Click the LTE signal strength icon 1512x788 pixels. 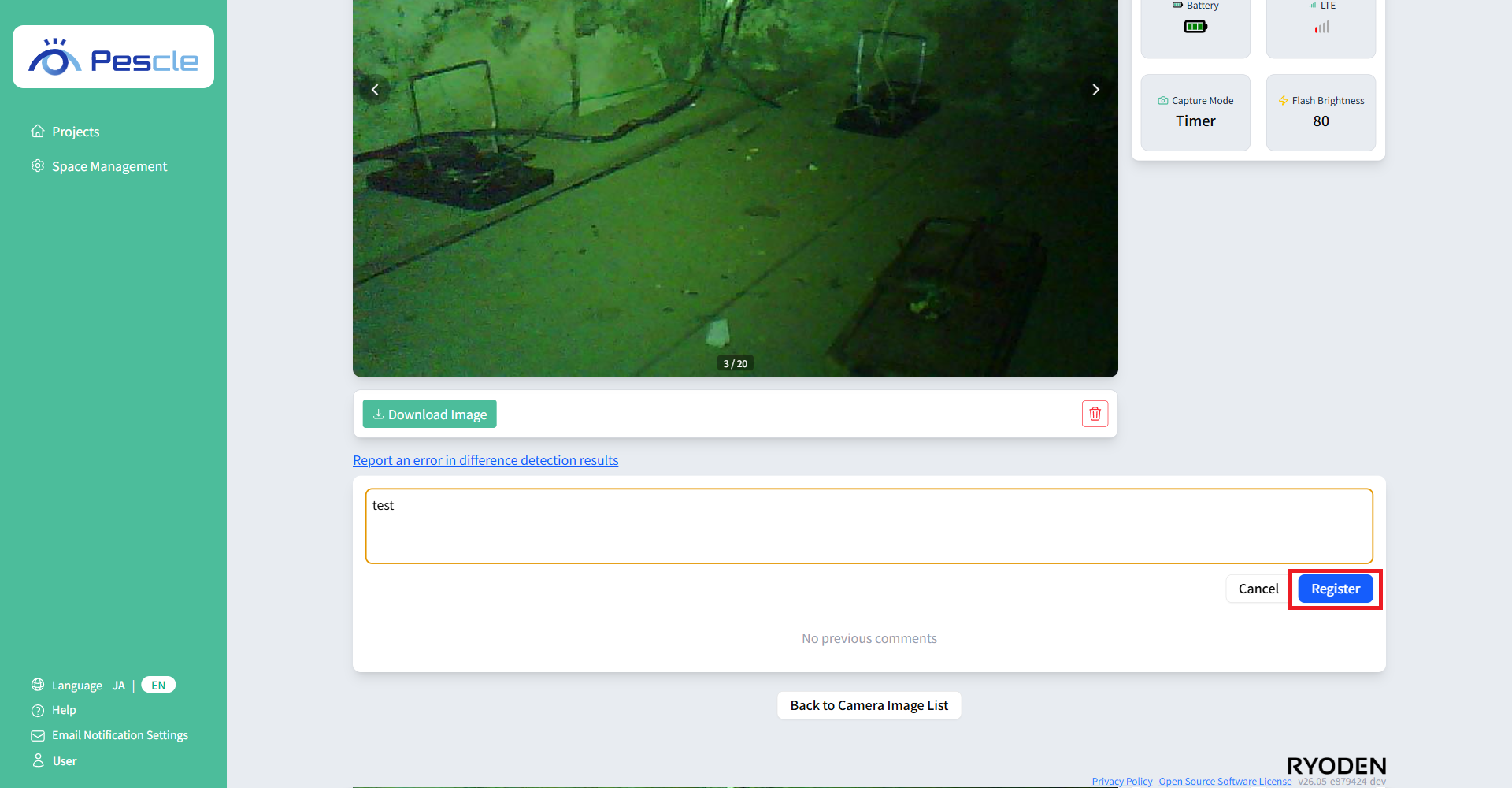[x=1321, y=27]
